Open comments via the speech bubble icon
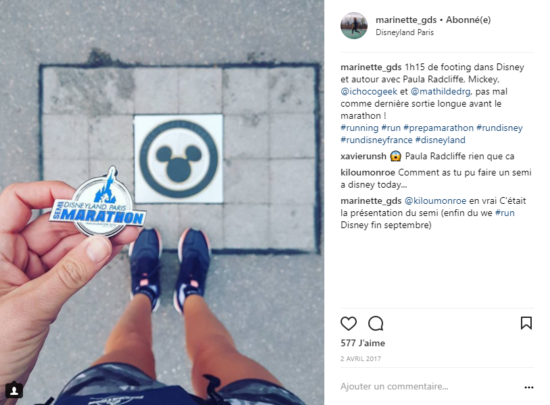The height and width of the screenshot is (405, 550). click(x=376, y=323)
